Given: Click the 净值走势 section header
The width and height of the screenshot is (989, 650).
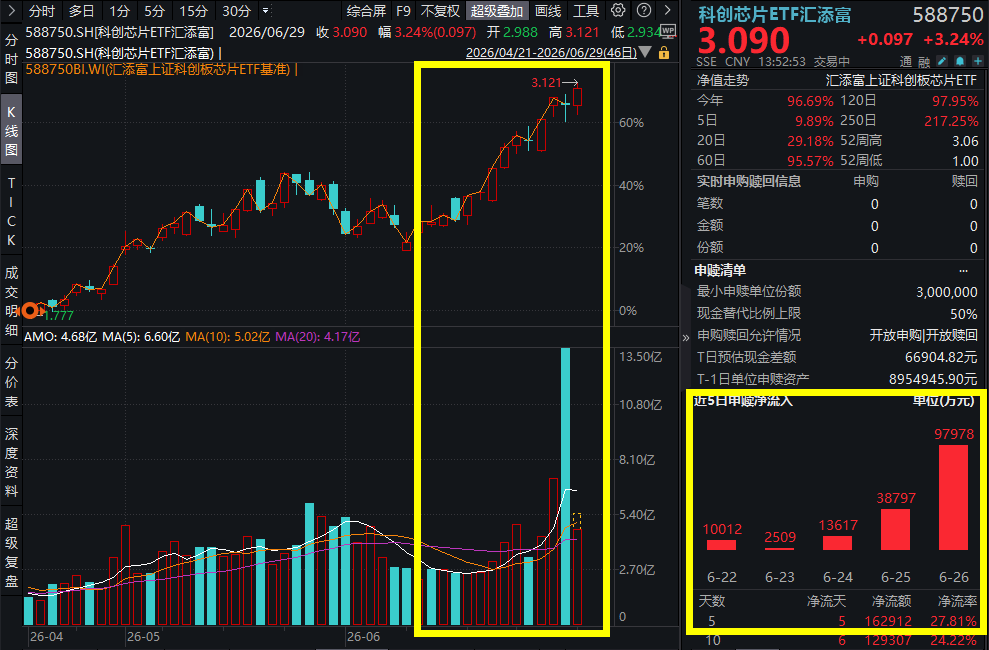Looking at the screenshot, I should [723, 80].
